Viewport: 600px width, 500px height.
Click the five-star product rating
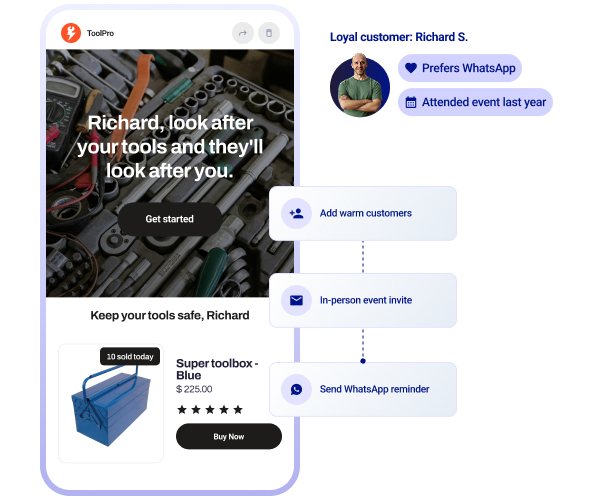(x=210, y=410)
